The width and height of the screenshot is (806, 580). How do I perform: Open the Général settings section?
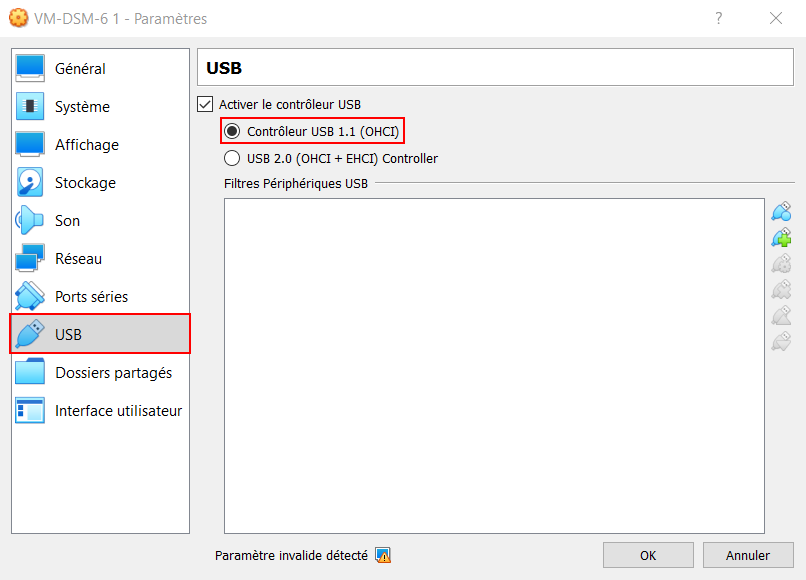[x=100, y=68]
